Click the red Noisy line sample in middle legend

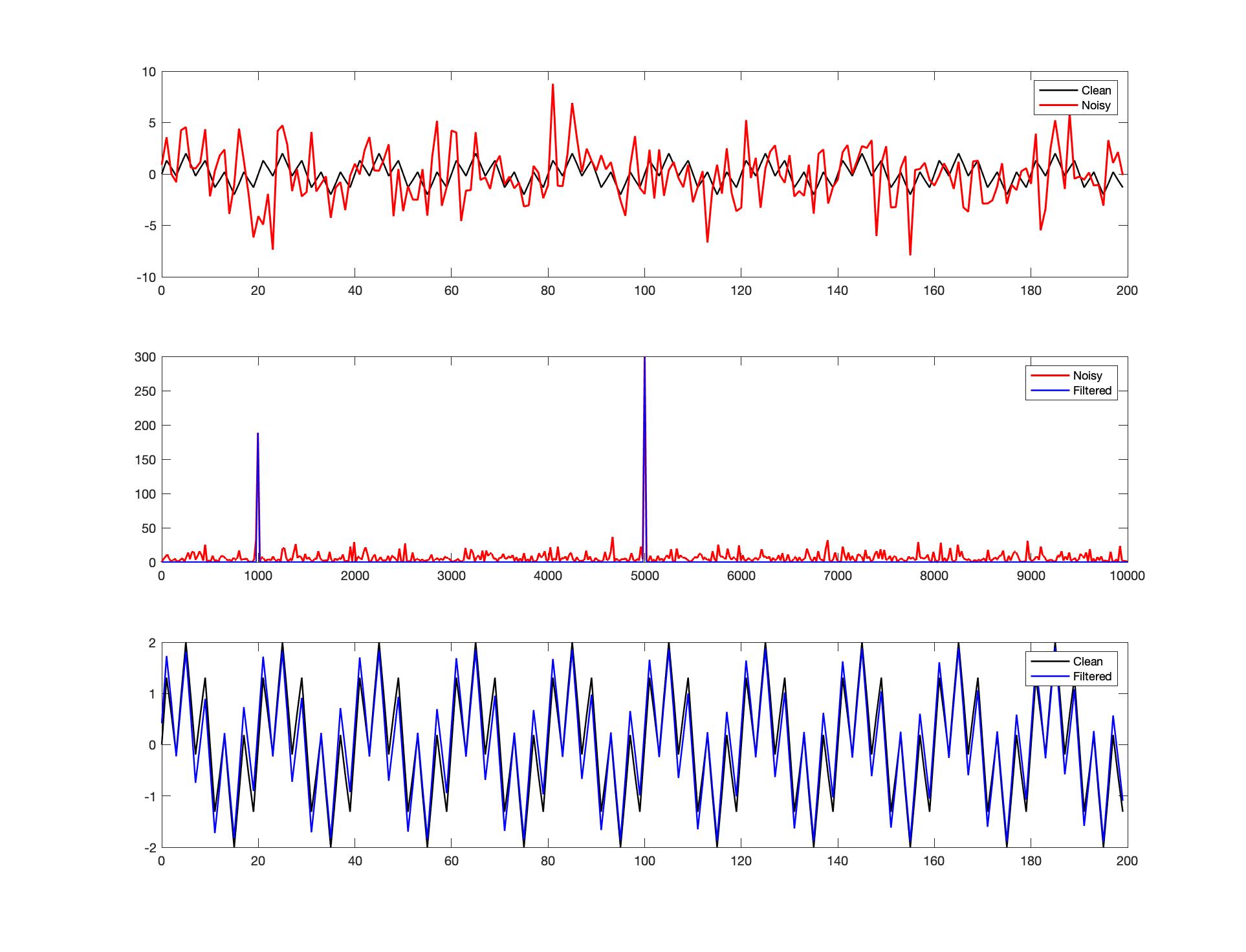point(1049,376)
